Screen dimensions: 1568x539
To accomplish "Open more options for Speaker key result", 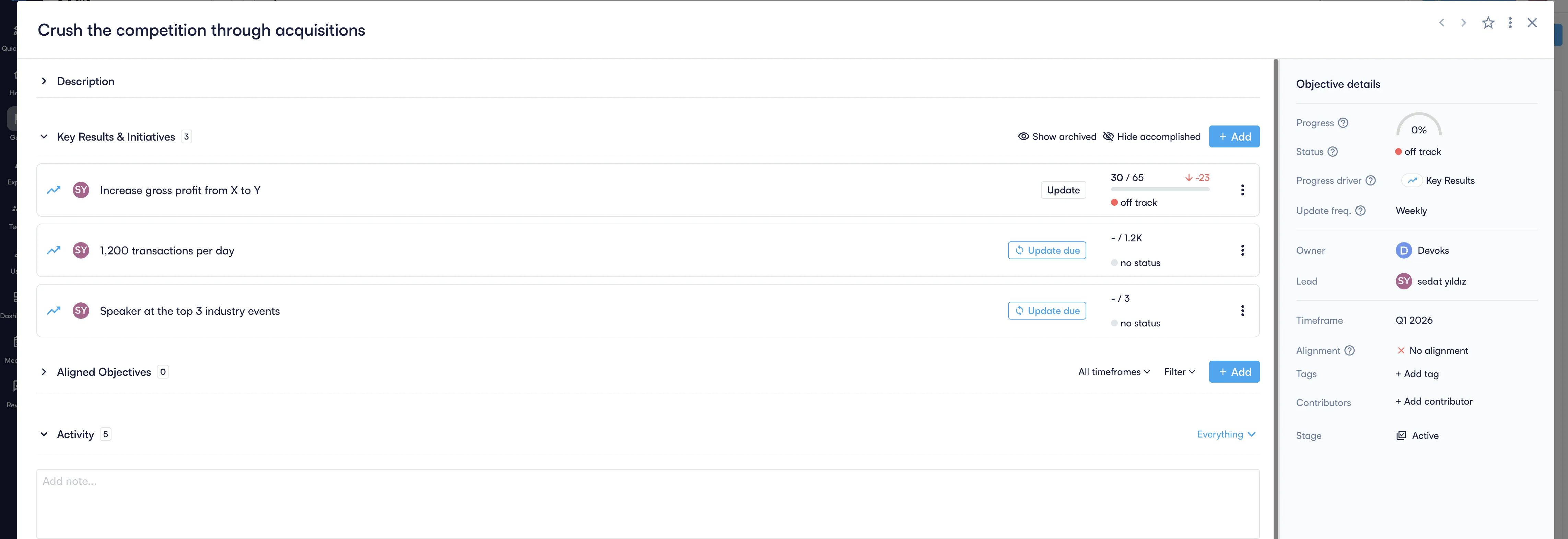I will pos(1242,311).
